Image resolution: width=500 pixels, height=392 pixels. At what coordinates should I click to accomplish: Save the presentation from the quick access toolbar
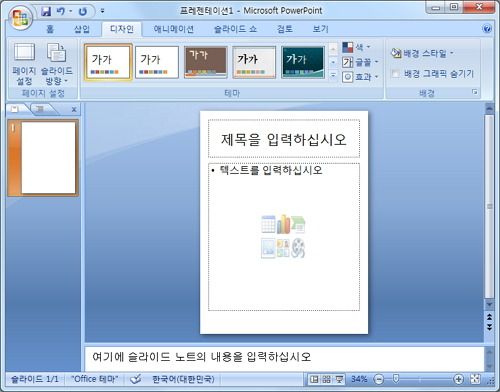coord(46,12)
